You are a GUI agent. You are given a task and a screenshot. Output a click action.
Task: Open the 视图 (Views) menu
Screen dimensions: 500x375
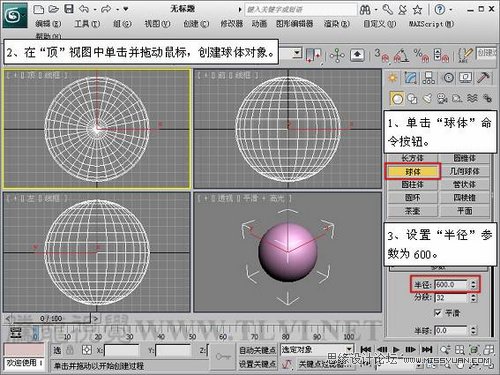(157, 24)
